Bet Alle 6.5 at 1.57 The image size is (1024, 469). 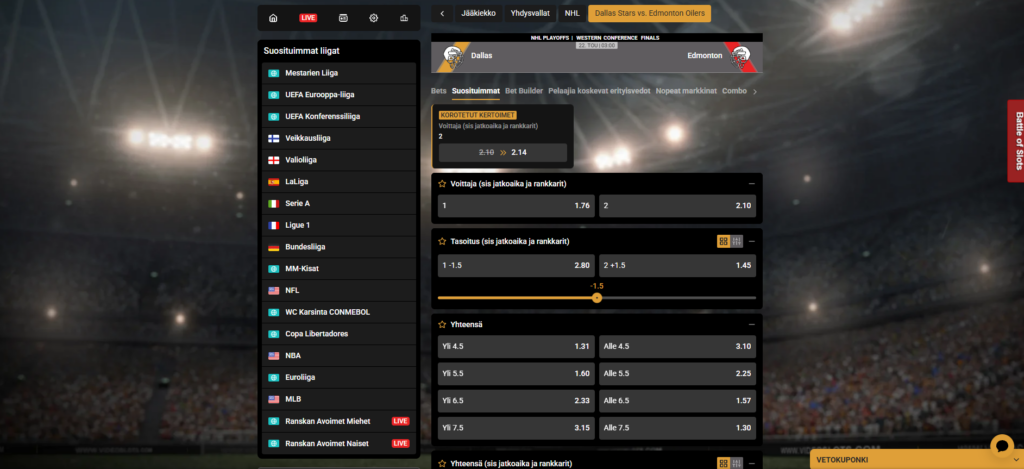677,401
